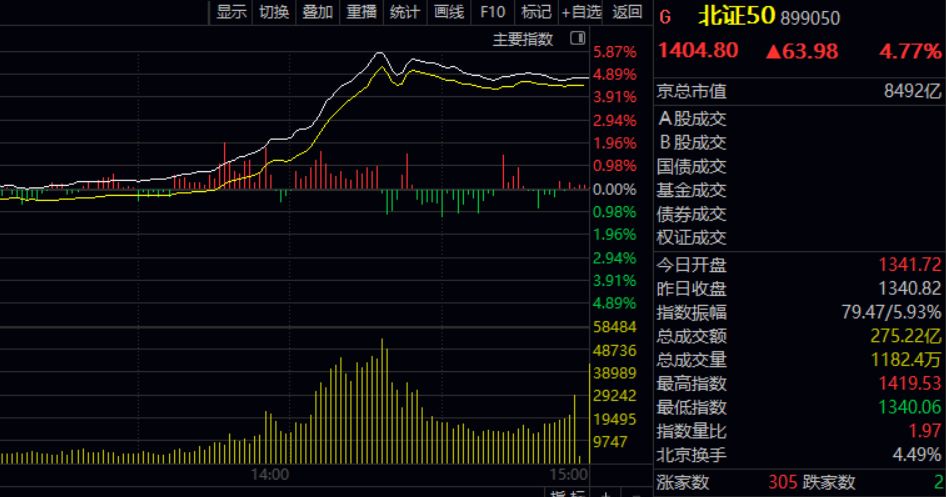The height and width of the screenshot is (497, 946).
Task: Click volume axis label 29242
Action: [x=614, y=396]
